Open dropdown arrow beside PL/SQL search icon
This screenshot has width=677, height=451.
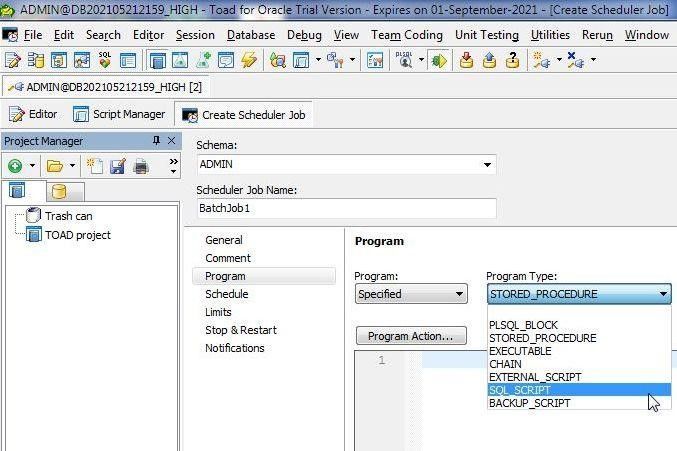tap(421, 60)
